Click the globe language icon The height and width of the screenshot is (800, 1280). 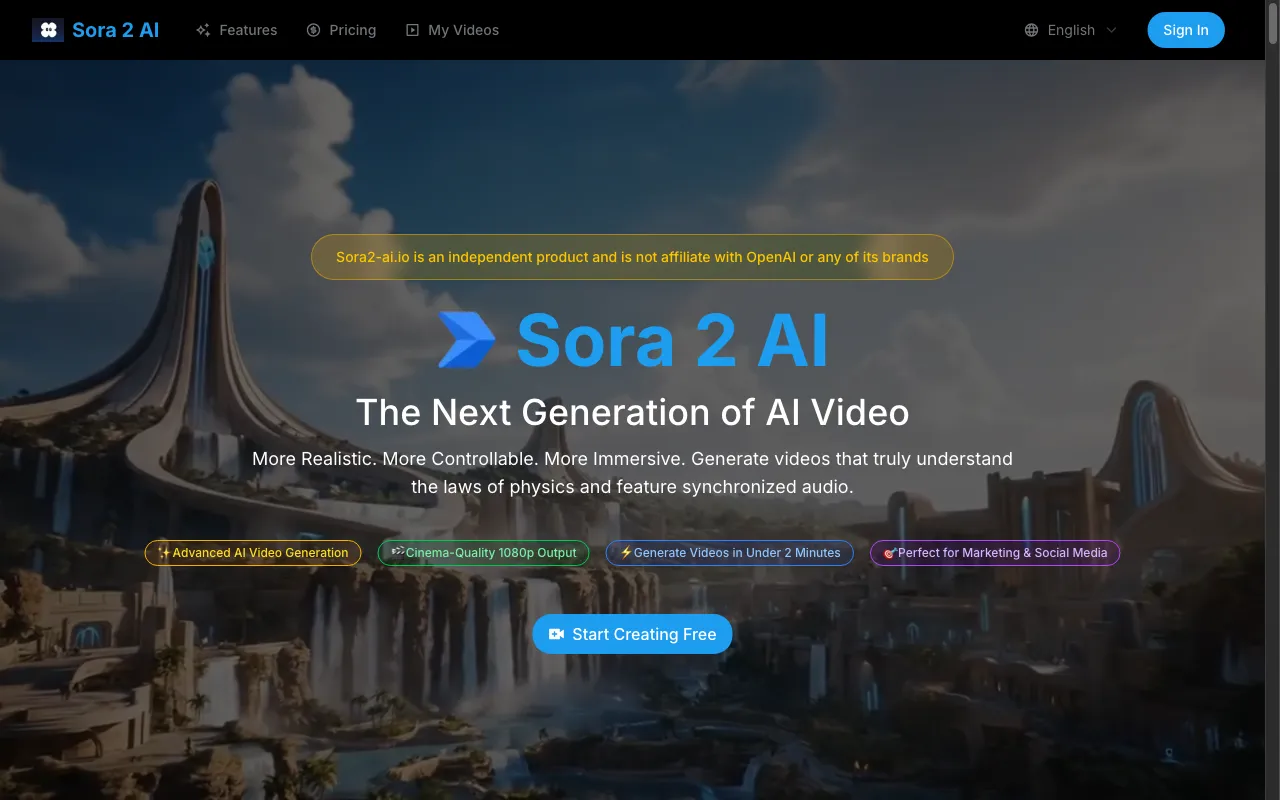1032,30
